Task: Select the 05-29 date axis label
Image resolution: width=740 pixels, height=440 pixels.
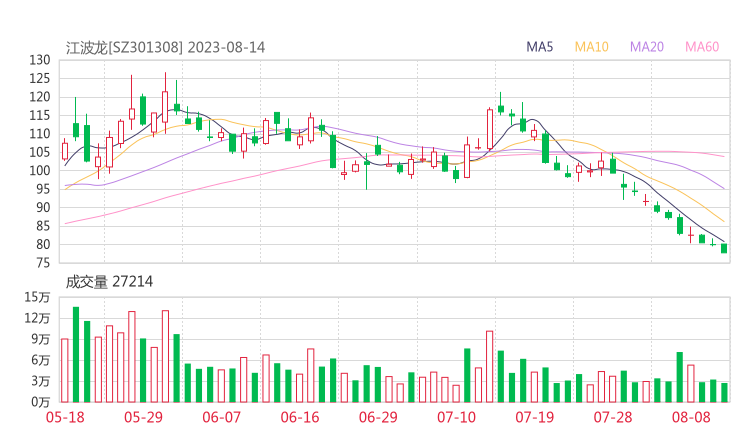Action: (x=145, y=417)
